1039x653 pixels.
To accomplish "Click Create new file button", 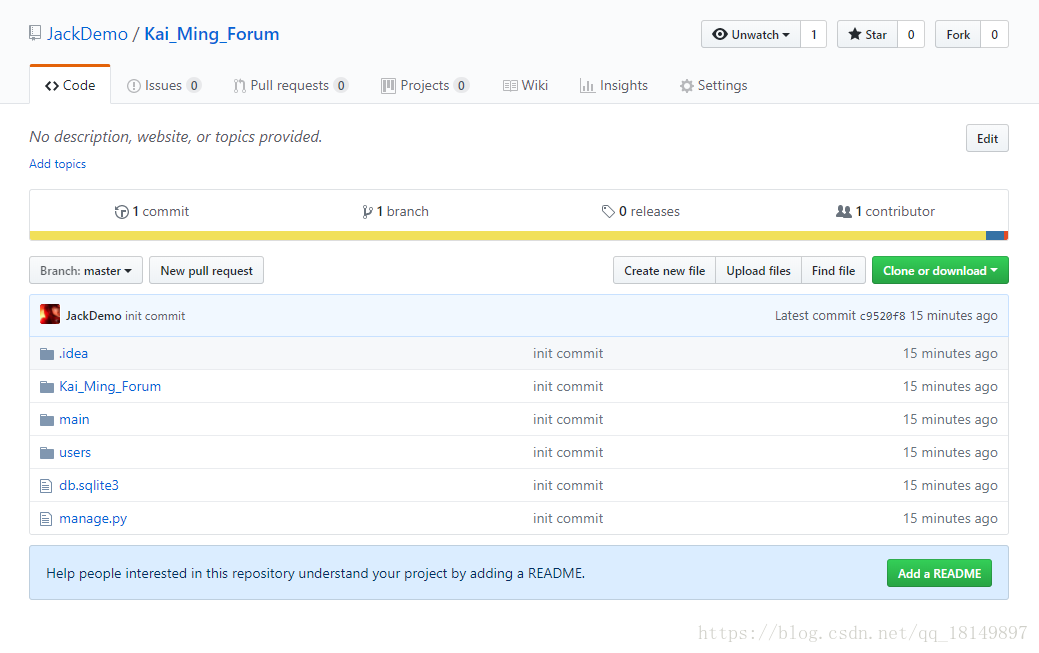I will pos(665,270).
